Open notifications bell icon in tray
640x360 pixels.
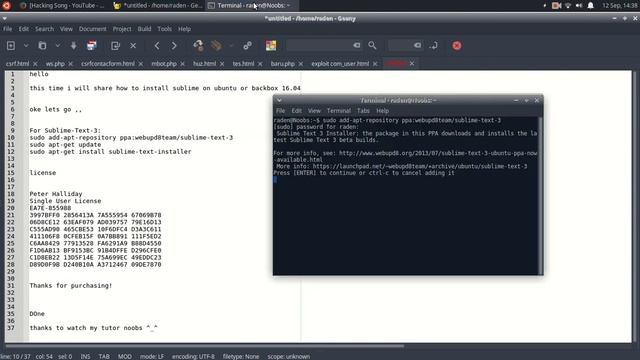click(591, 5)
